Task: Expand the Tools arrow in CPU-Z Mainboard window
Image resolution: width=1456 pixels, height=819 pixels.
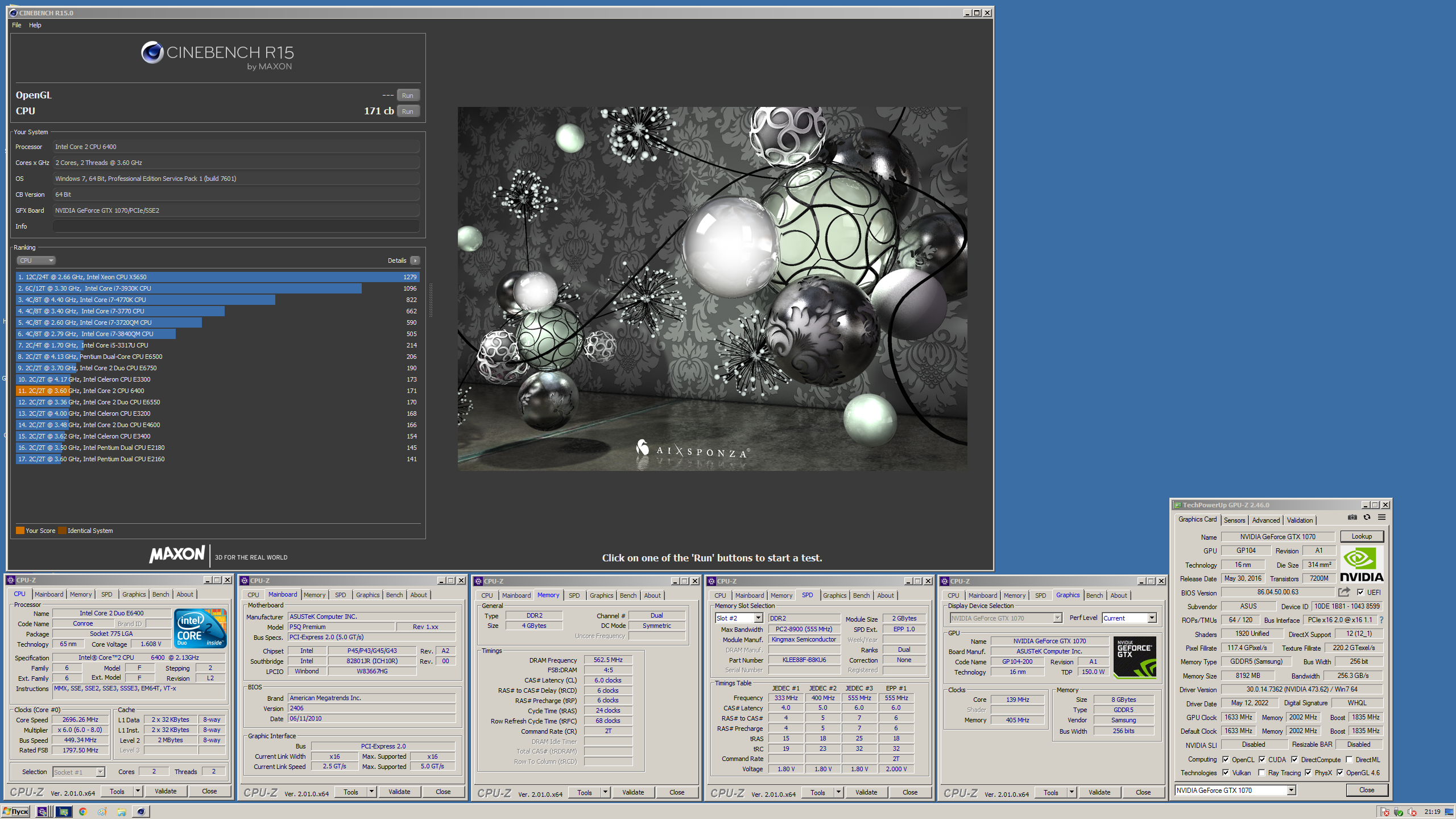Action: click(x=371, y=792)
